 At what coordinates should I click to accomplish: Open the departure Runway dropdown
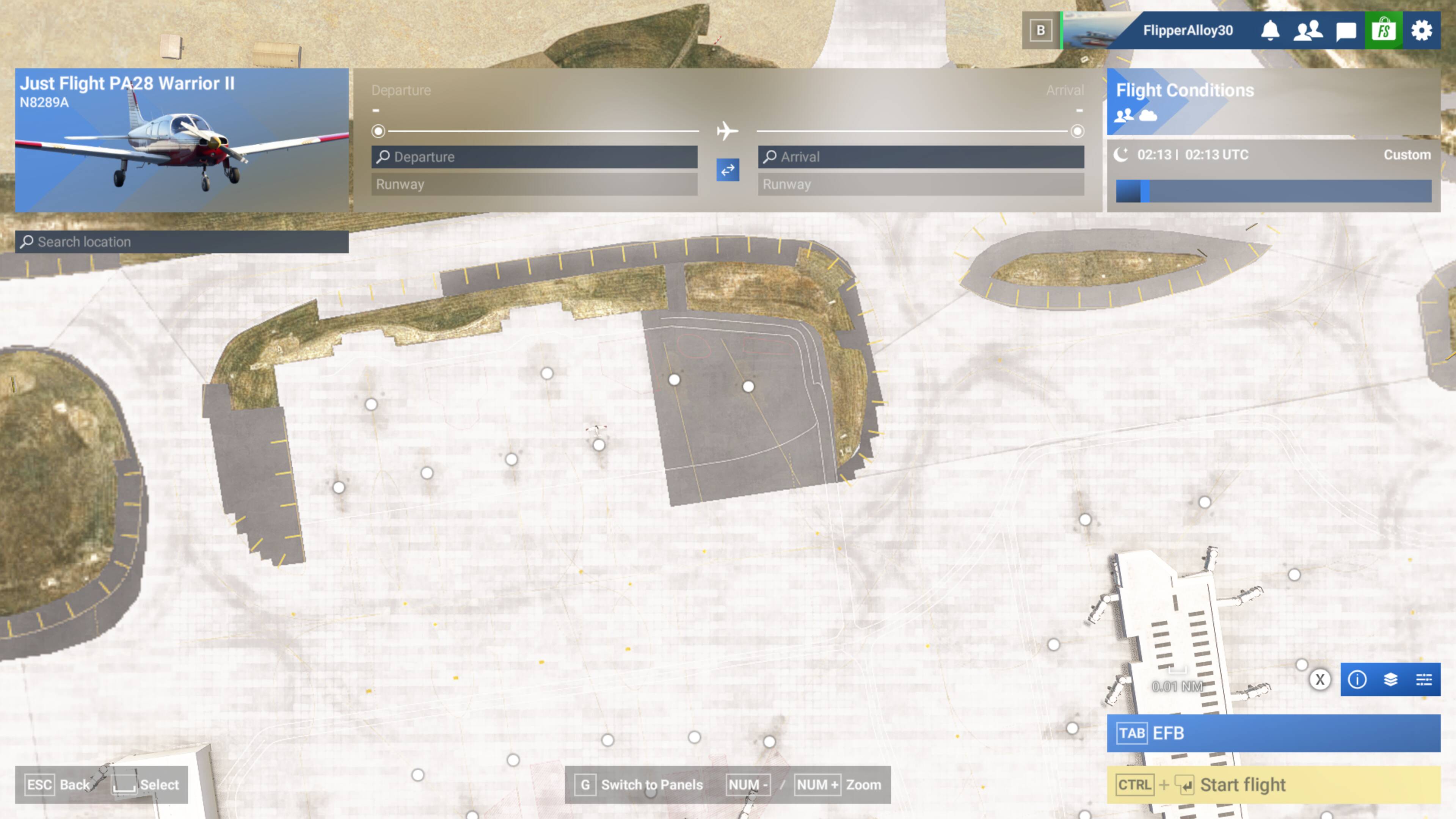point(534,184)
